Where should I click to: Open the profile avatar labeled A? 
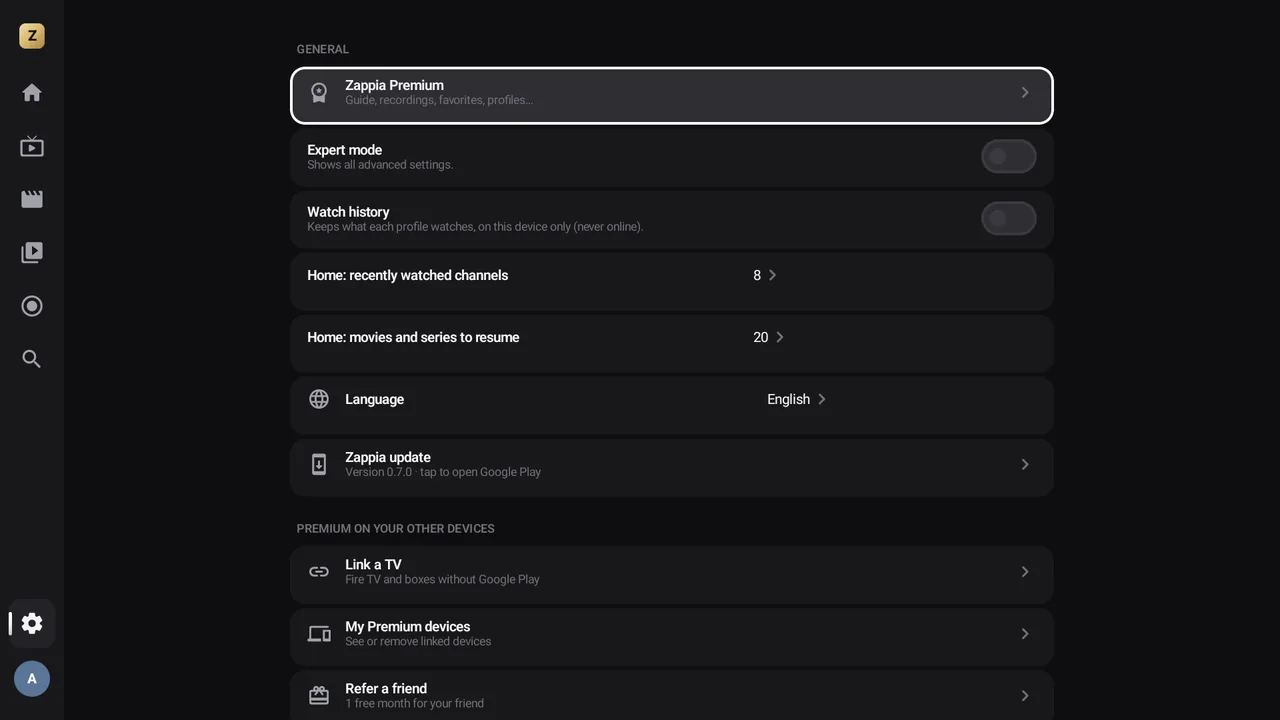coord(32,679)
